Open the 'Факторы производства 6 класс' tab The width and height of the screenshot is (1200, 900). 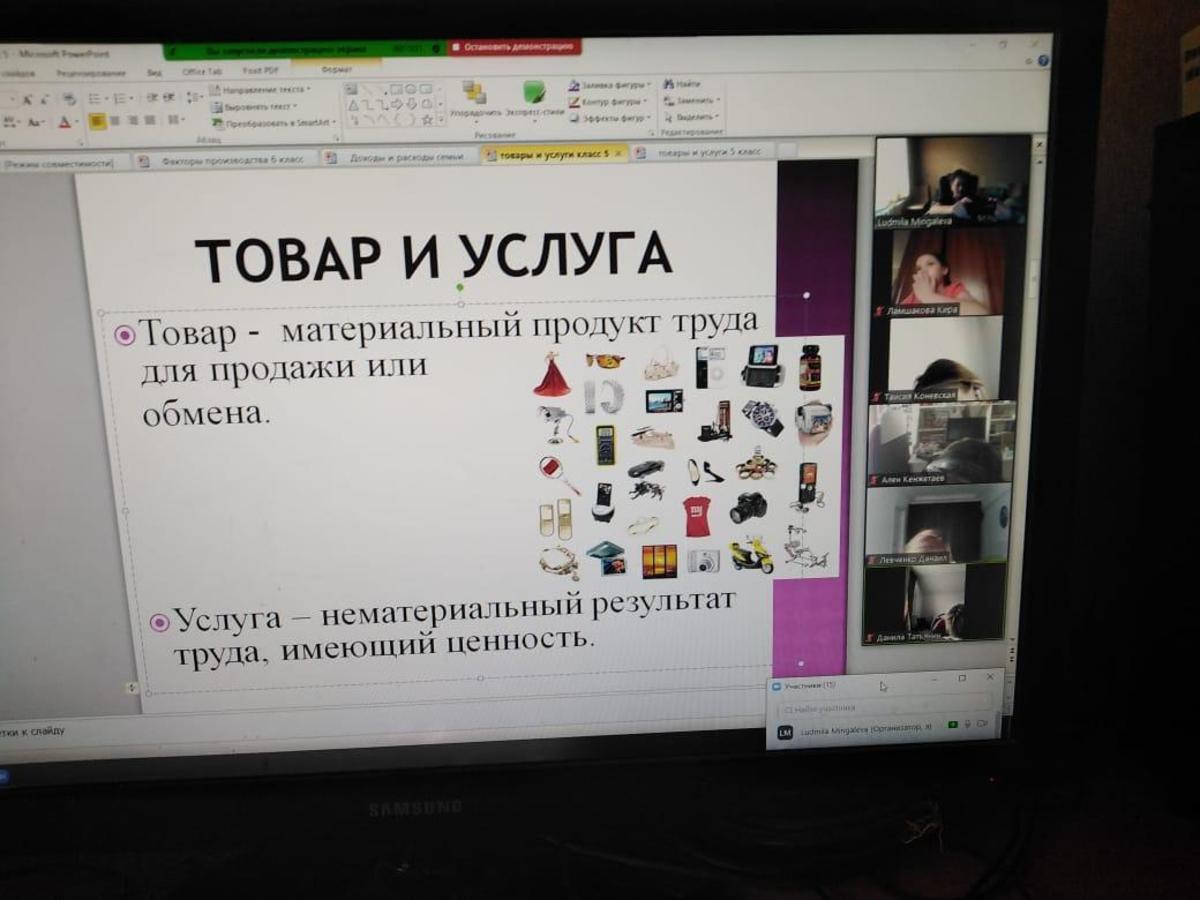coord(230,159)
